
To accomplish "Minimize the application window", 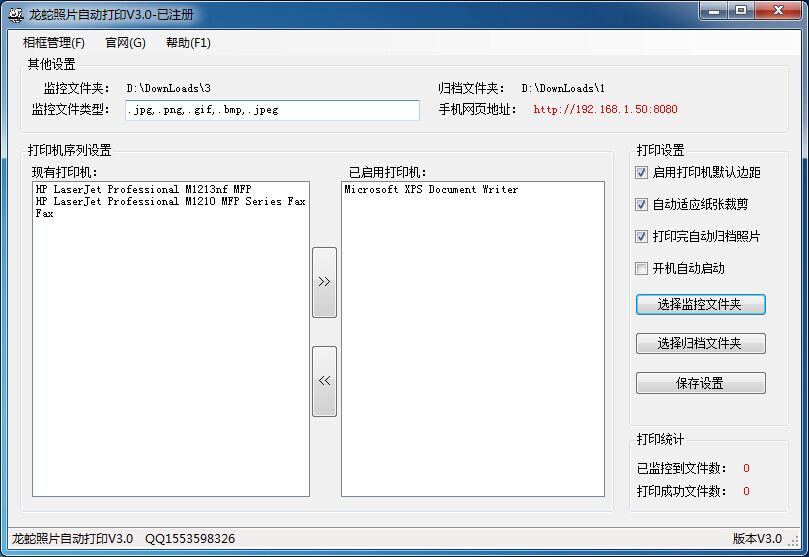I will click(712, 11).
